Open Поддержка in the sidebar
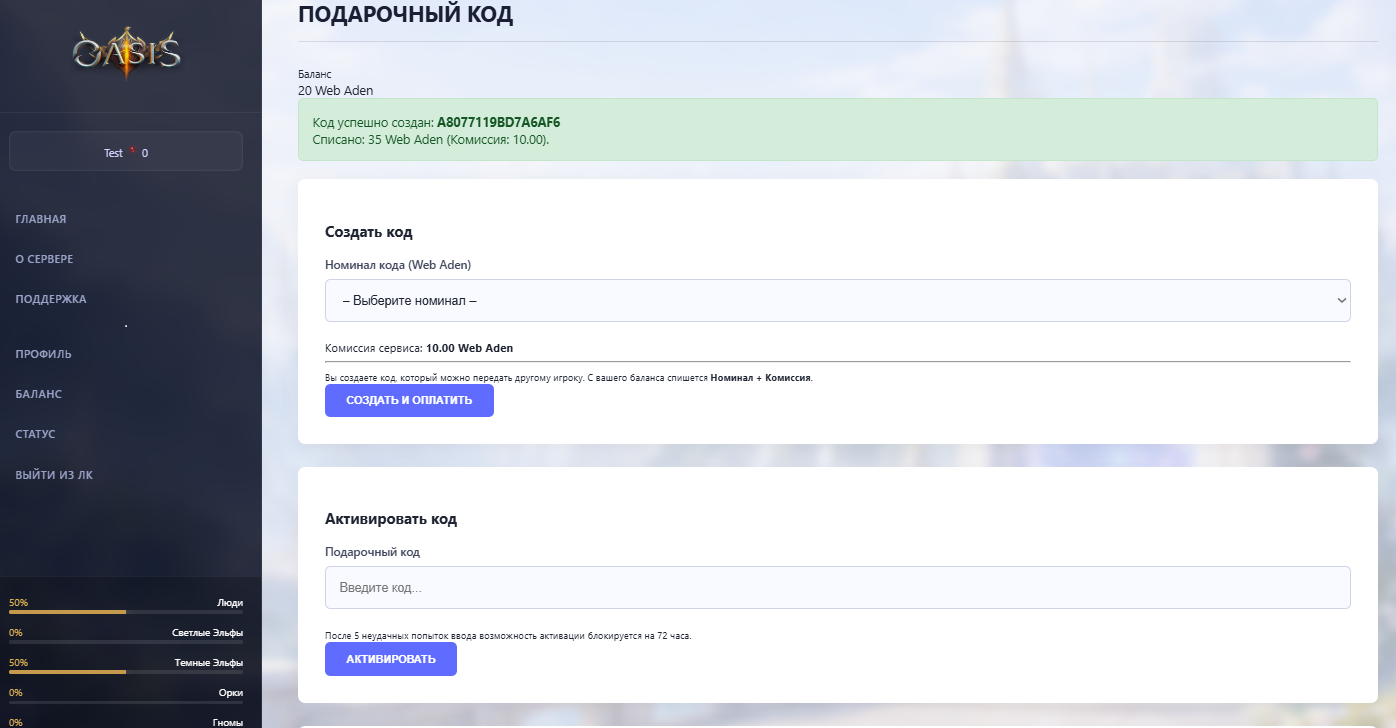 pos(51,299)
